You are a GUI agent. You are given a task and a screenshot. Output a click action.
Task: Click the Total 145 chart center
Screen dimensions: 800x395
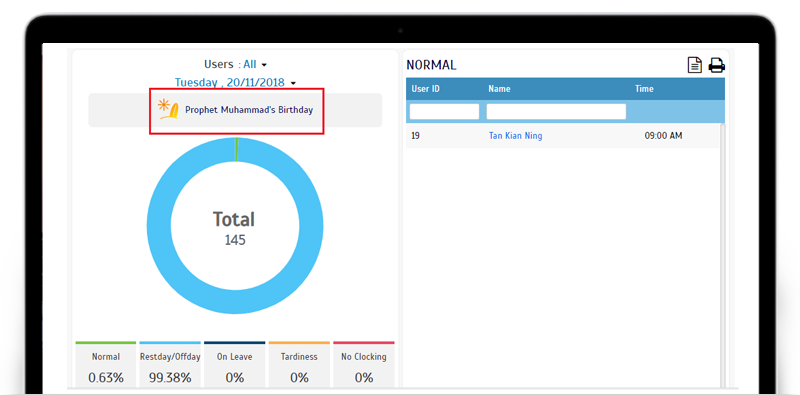click(235, 228)
